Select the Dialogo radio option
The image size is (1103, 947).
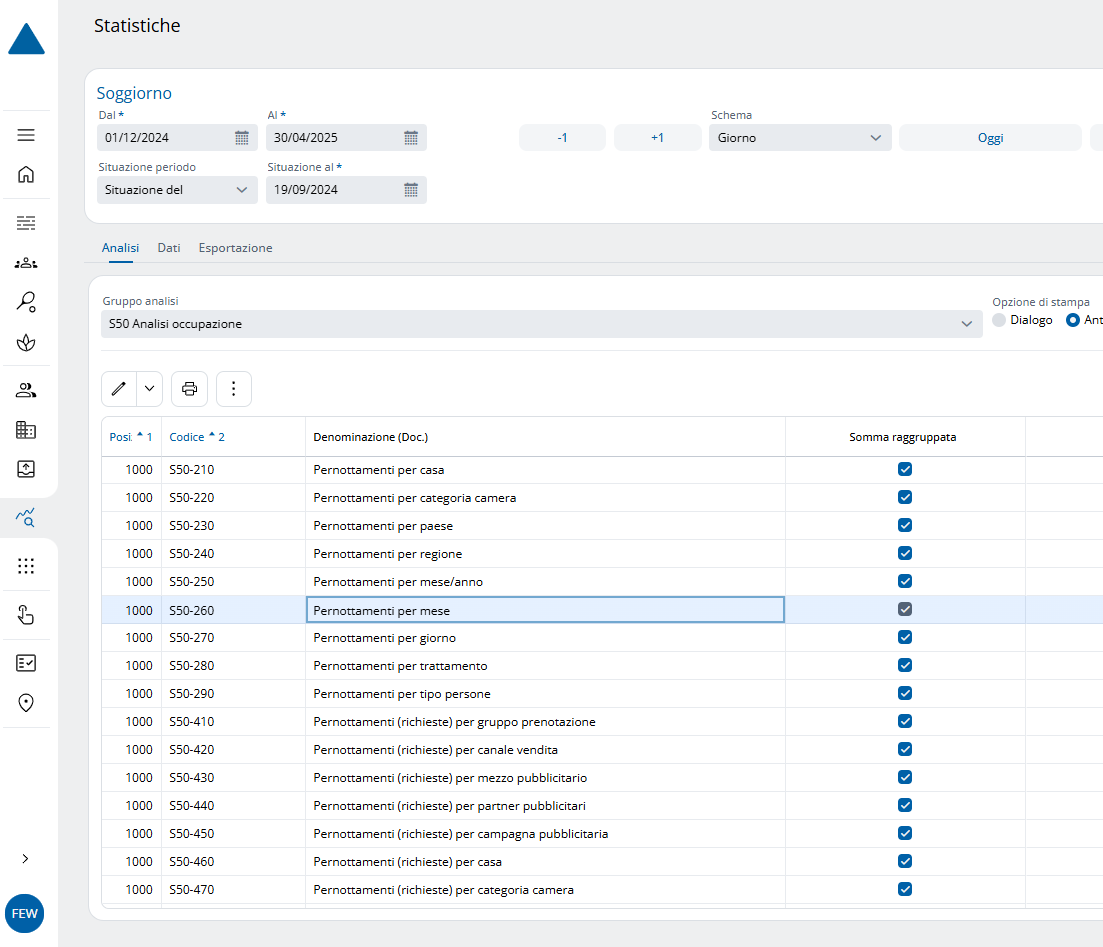(999, 320)
